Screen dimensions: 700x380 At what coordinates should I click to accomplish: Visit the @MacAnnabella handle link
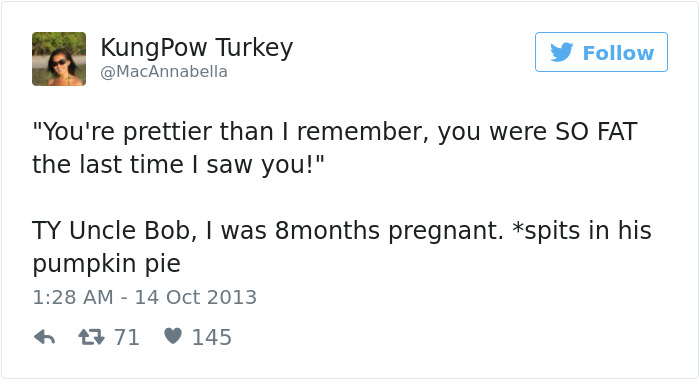[164, 71]
